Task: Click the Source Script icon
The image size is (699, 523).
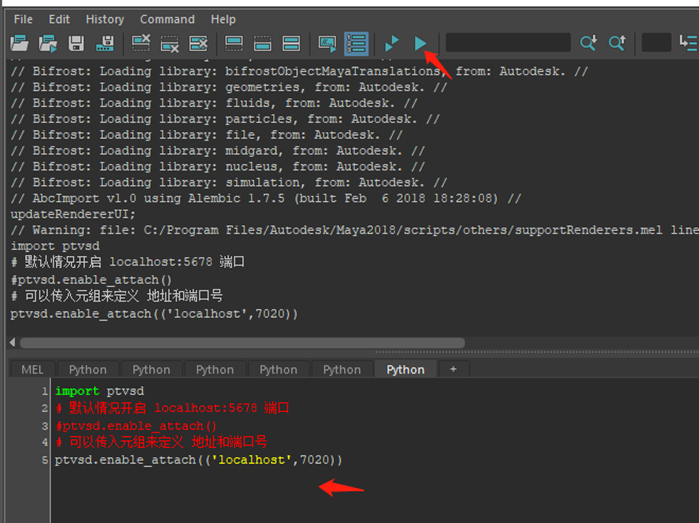Action: 48,43
